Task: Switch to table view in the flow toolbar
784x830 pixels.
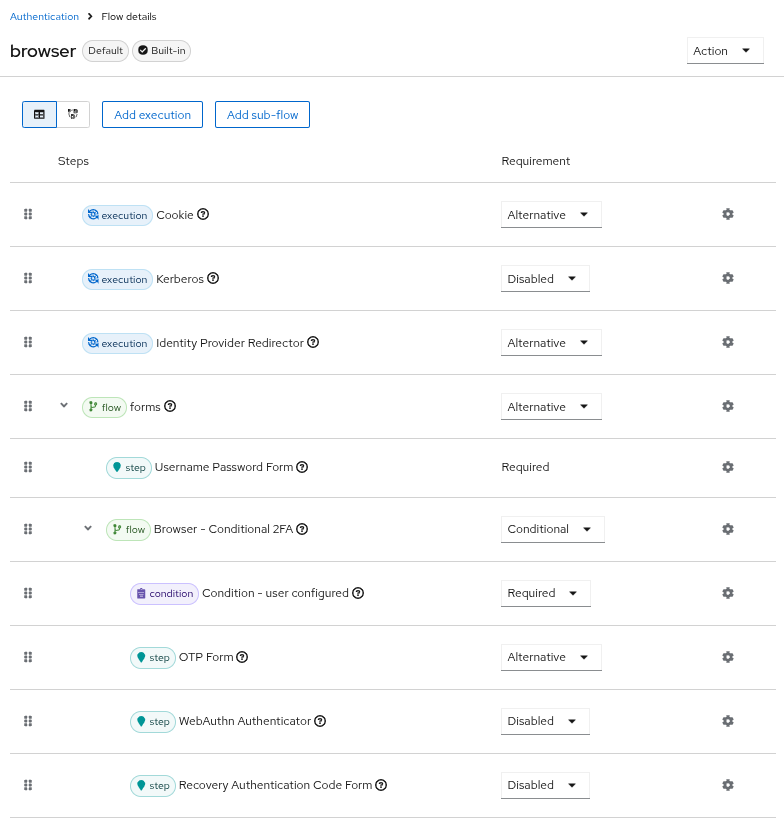Action: [x=39, y=114]
